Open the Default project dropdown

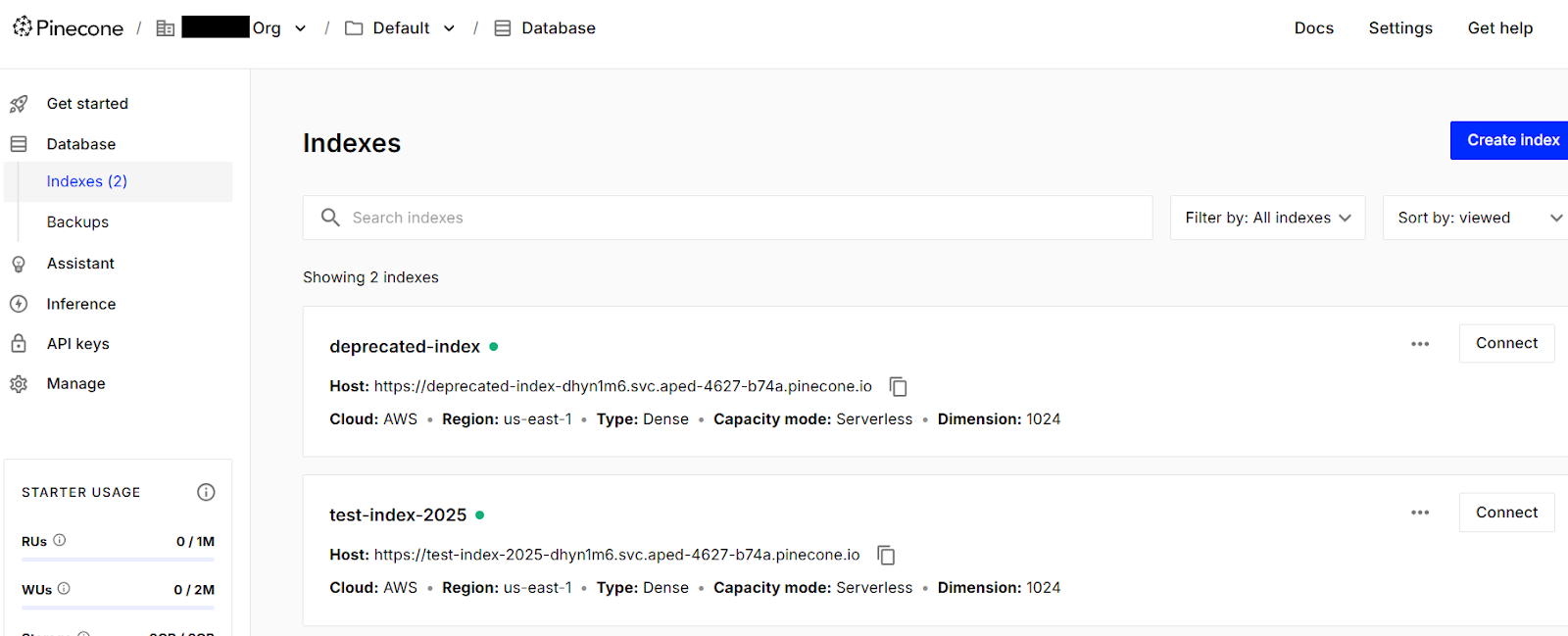[x=449, y=28]
